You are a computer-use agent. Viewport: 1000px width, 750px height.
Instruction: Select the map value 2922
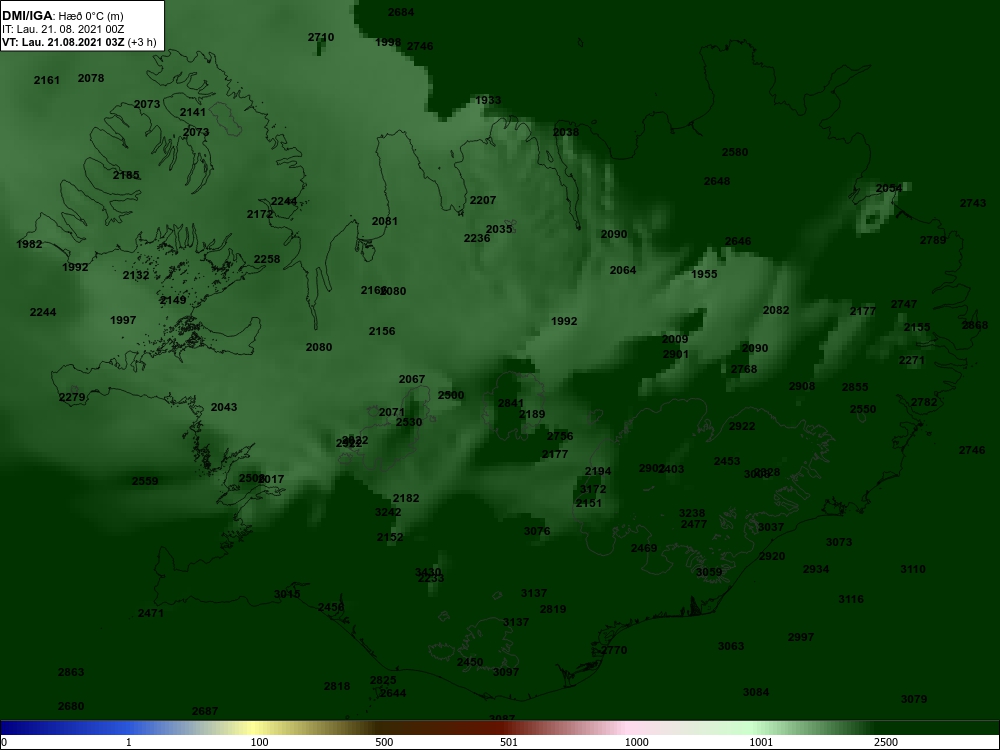[x=742, y=427]
